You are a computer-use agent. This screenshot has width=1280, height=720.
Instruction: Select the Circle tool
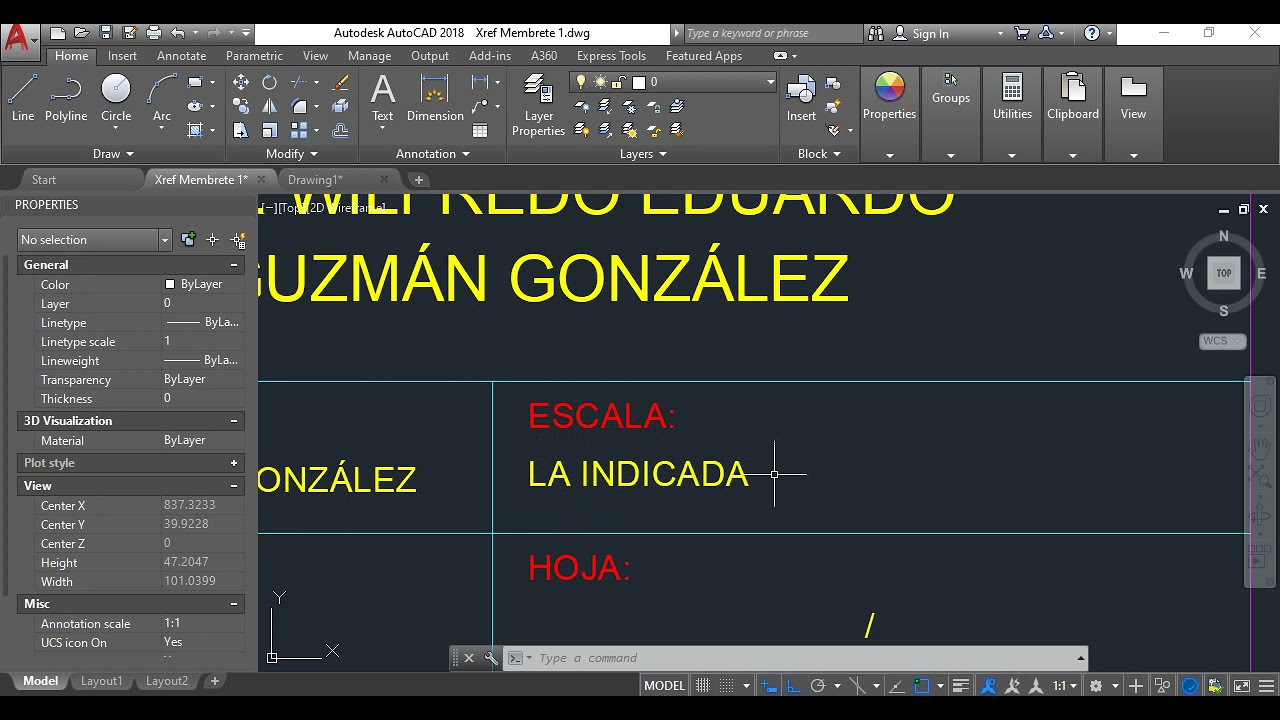tap(116, 99)
